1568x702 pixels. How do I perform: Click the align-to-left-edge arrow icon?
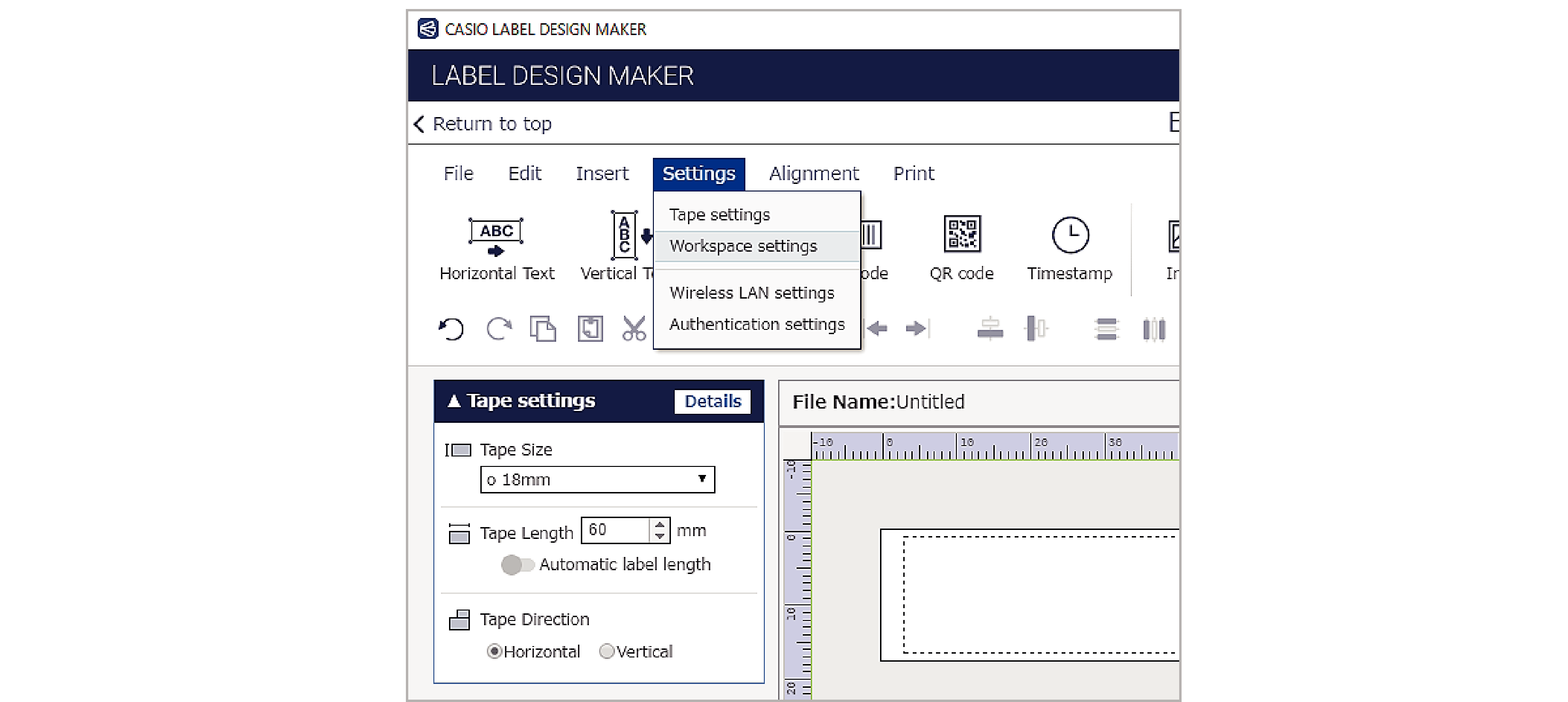pos(876,329)
